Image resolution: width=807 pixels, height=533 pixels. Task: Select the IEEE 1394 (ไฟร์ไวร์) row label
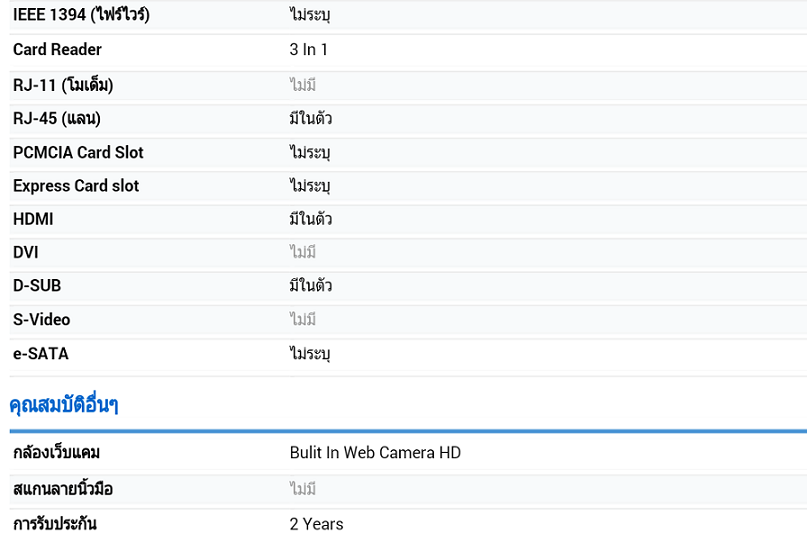pyautogui.click(x=81, y=15)
